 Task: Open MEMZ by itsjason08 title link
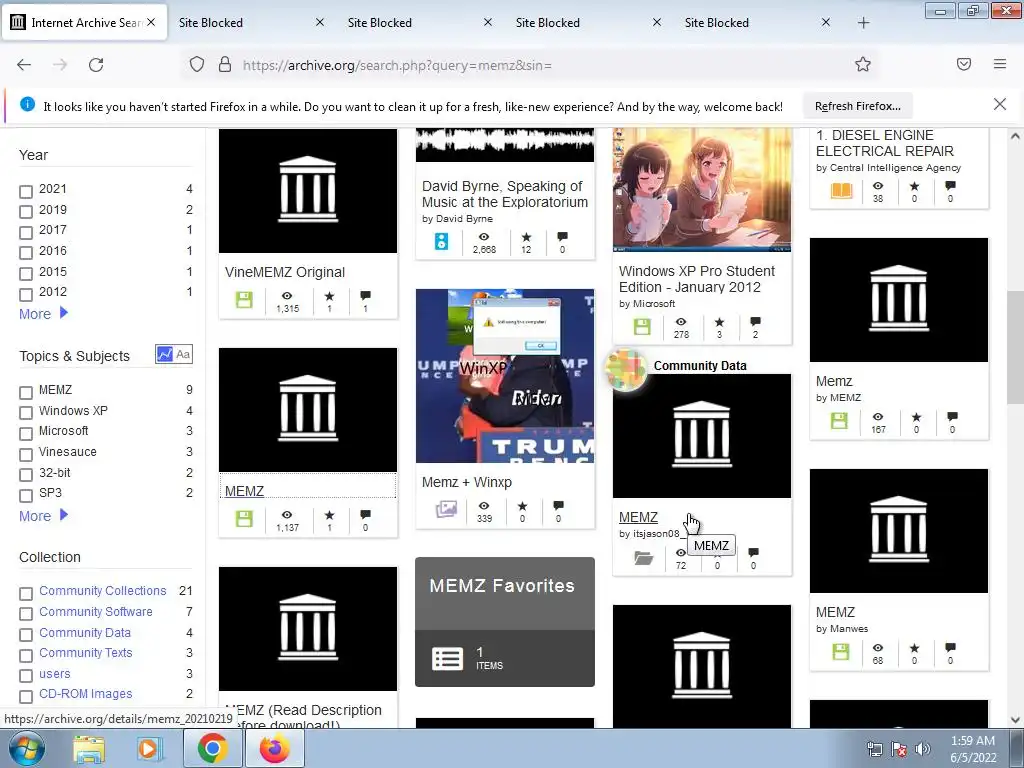click(x=638, y=517)
